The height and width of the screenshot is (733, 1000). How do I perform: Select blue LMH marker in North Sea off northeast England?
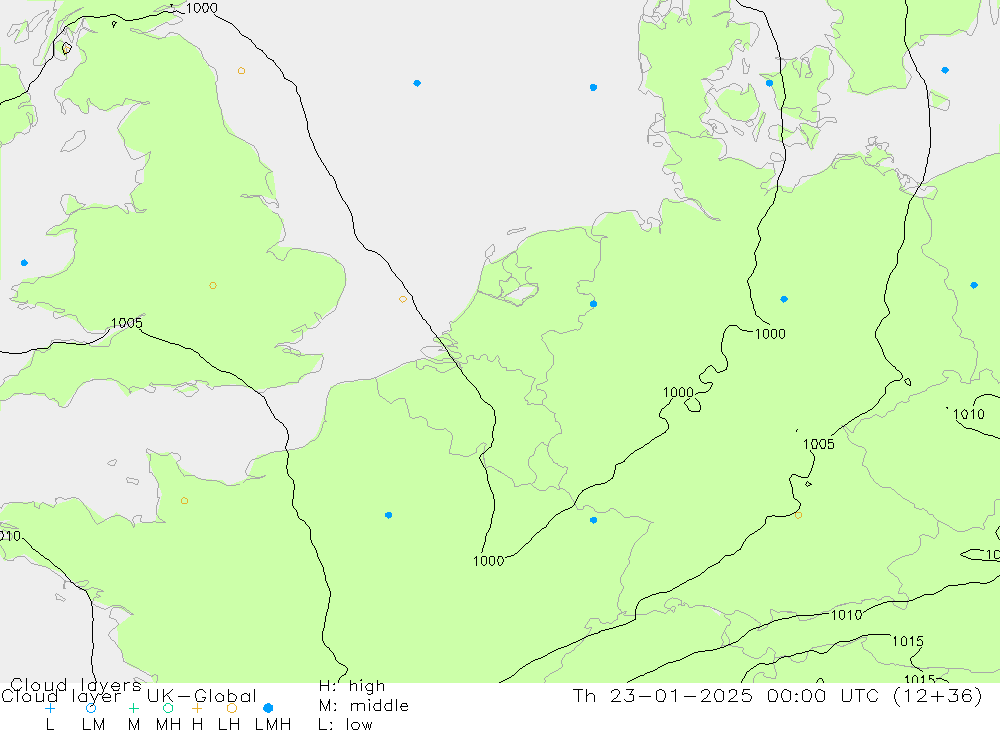click(417, 83)
